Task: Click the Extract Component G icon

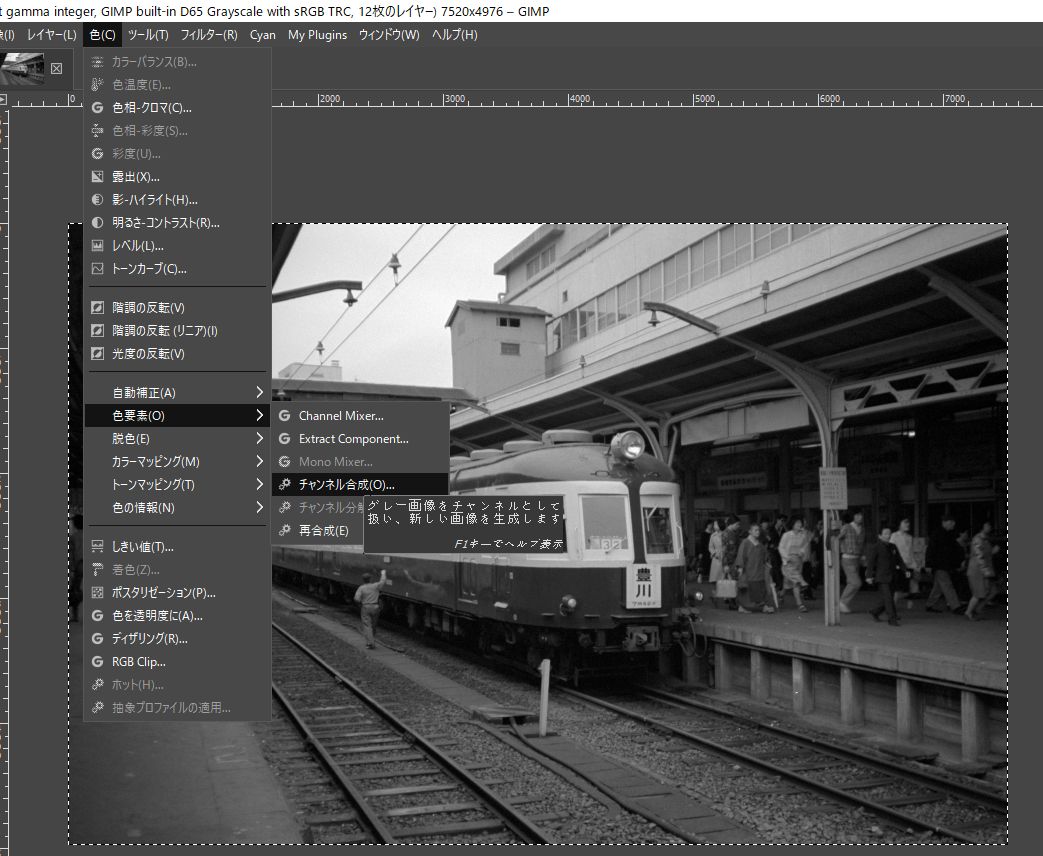Action: point(285,439)
